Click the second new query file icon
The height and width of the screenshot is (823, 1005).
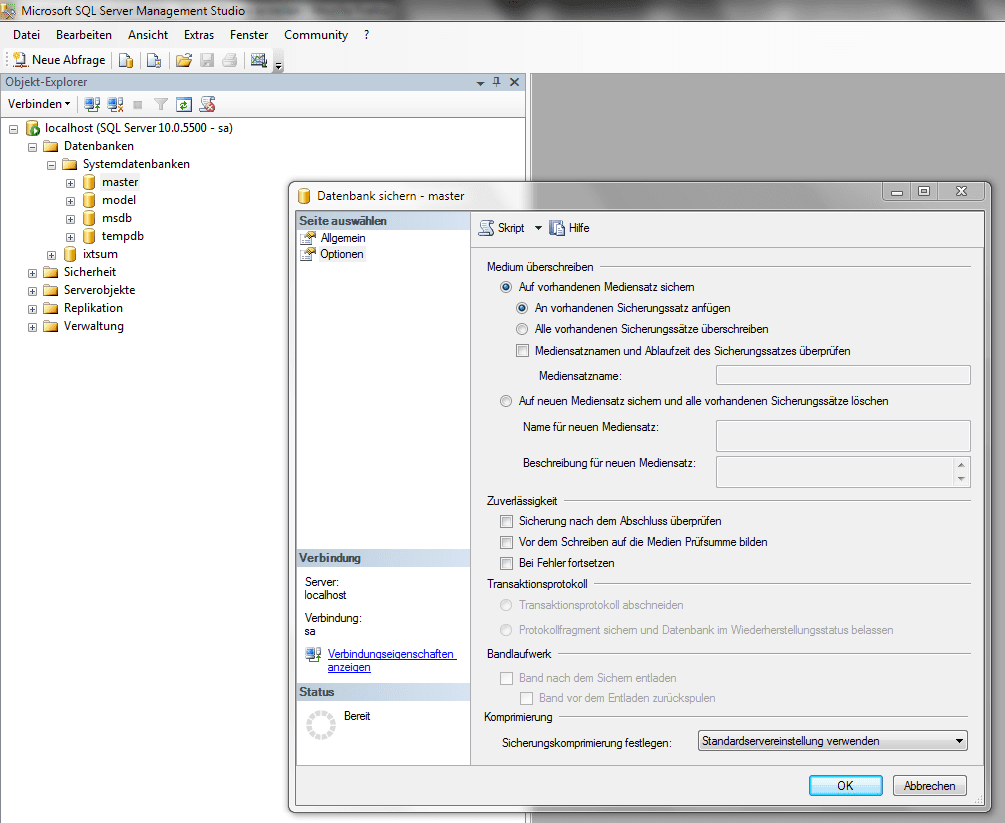tap(154, 60)
